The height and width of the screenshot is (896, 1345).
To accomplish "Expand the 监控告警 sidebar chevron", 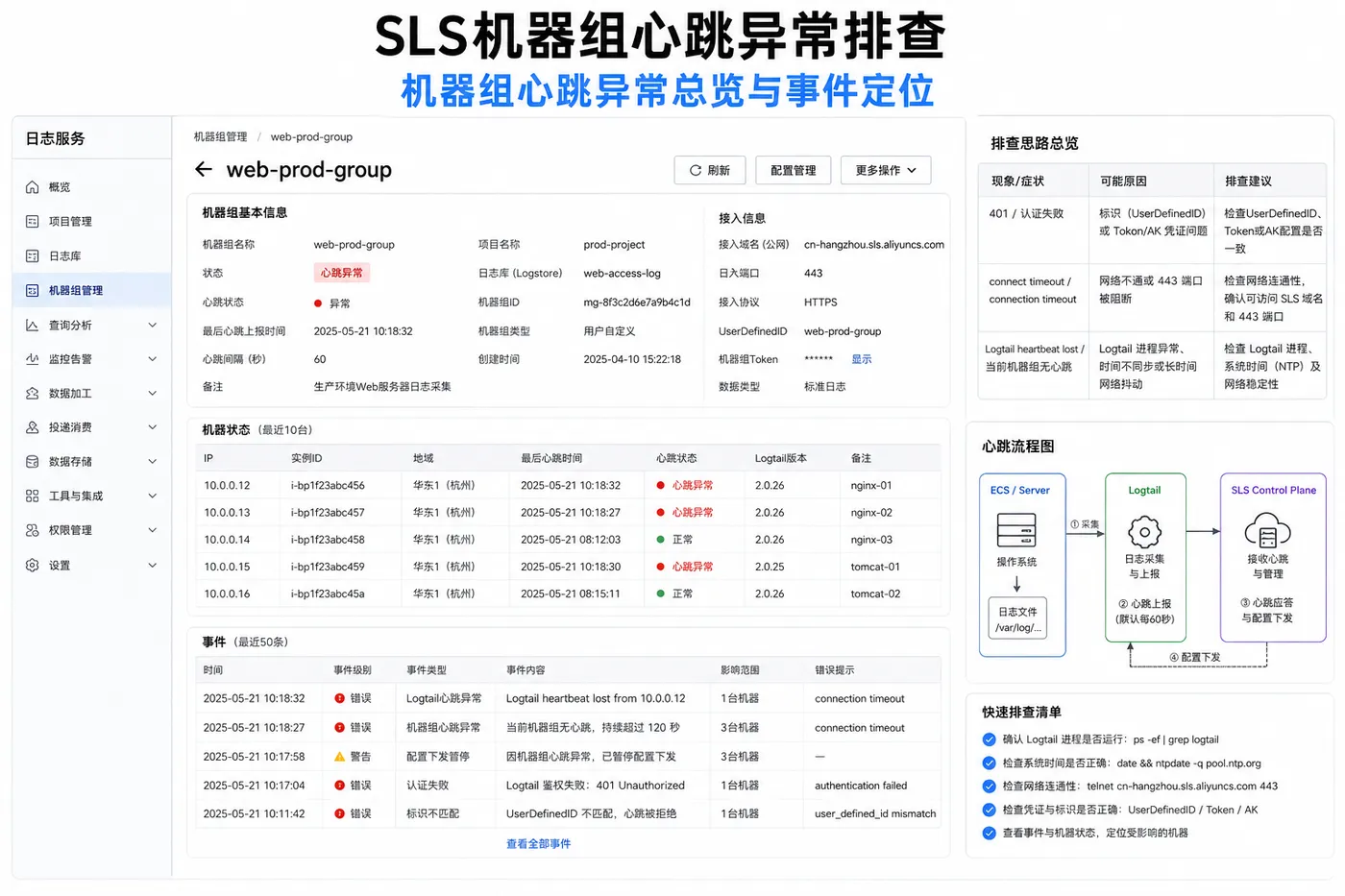I will click(x=153, y=359).
